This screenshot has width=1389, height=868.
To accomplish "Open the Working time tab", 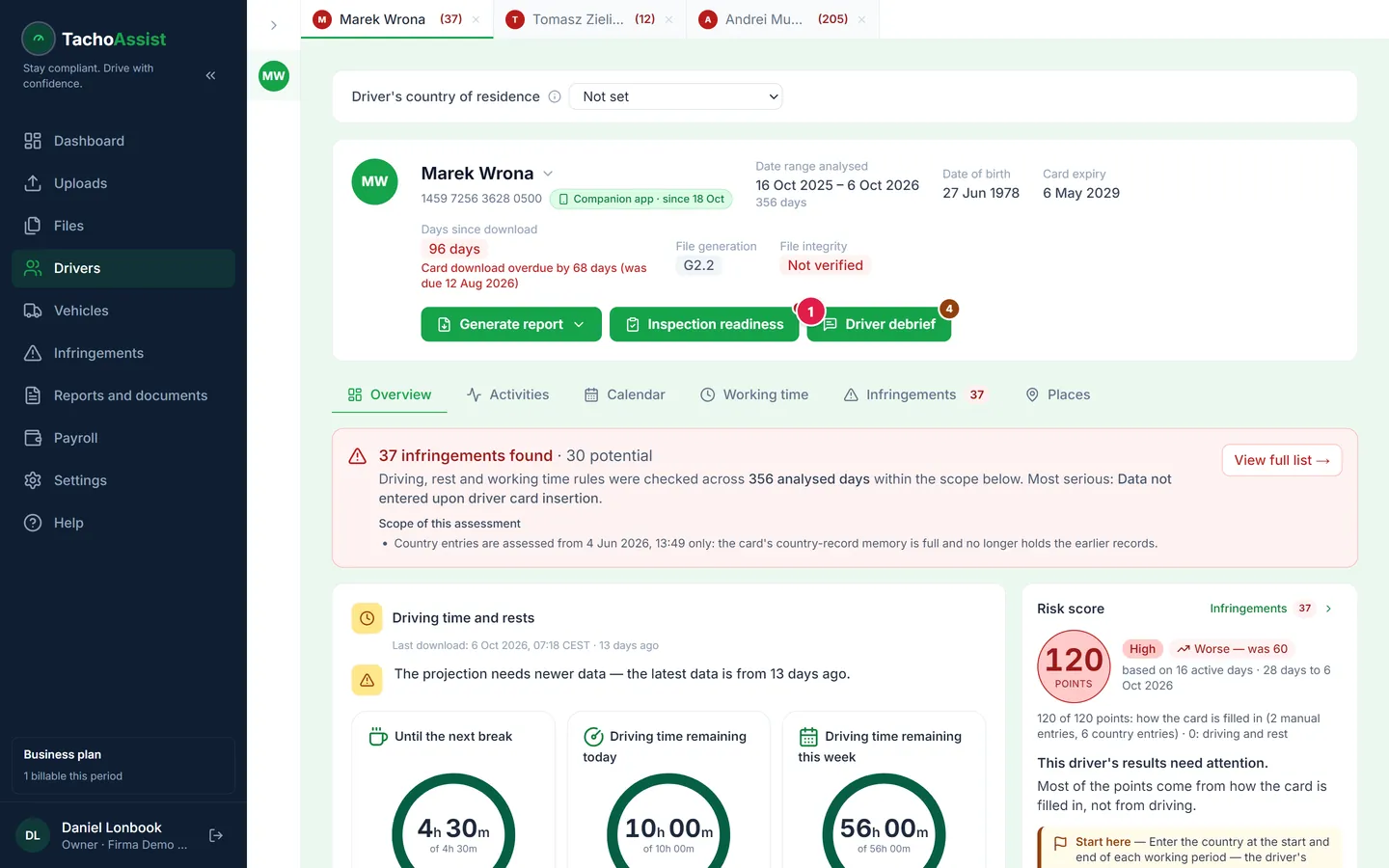I will click(754, 394).
